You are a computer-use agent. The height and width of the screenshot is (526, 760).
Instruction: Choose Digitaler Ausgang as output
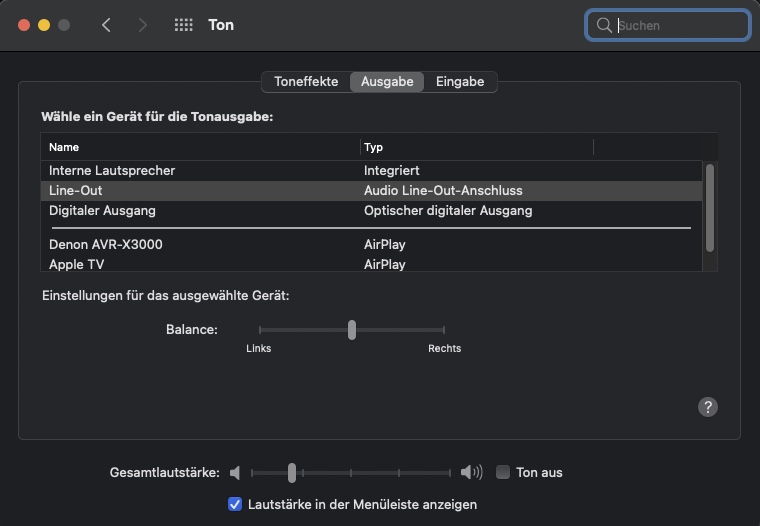pos(102,211)
